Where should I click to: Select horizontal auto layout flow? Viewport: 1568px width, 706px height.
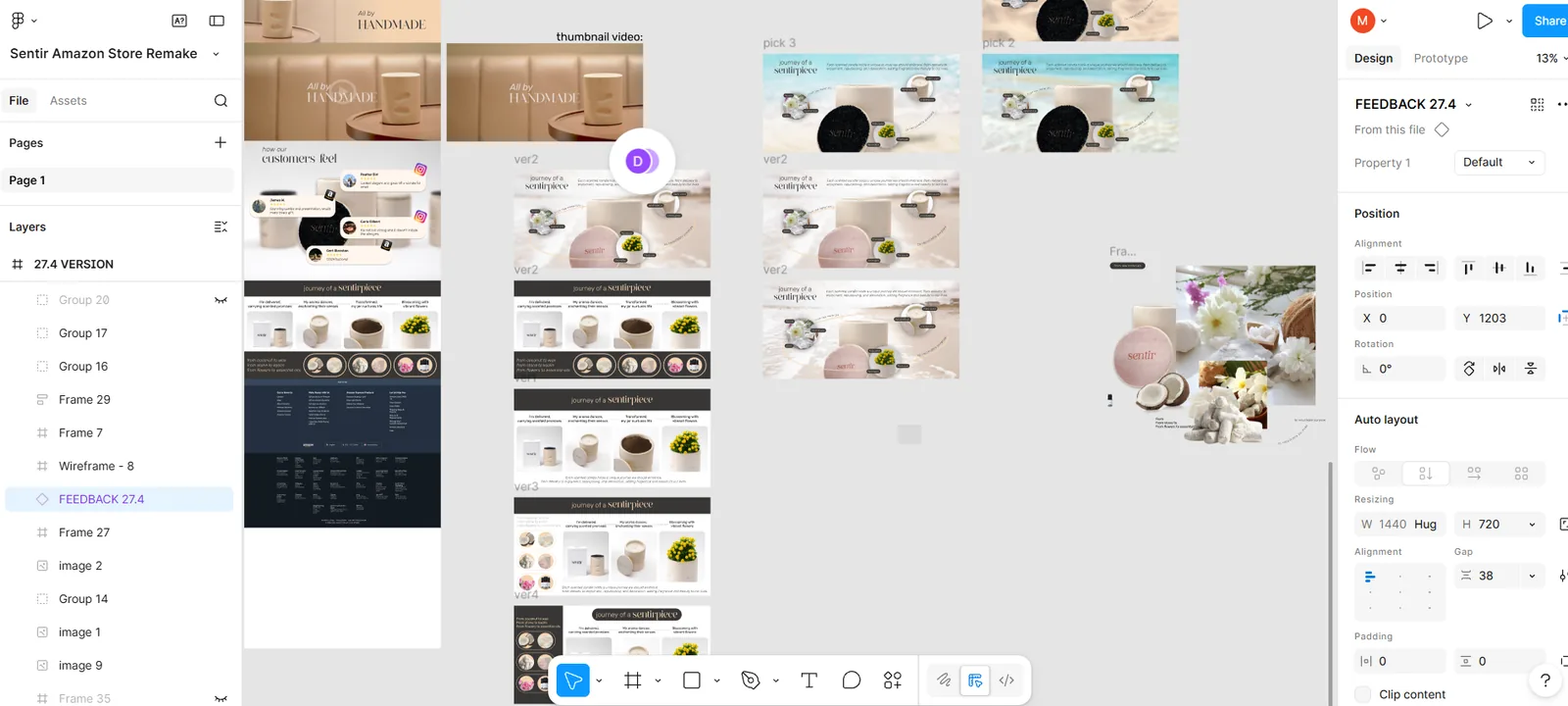[1474, 474]
